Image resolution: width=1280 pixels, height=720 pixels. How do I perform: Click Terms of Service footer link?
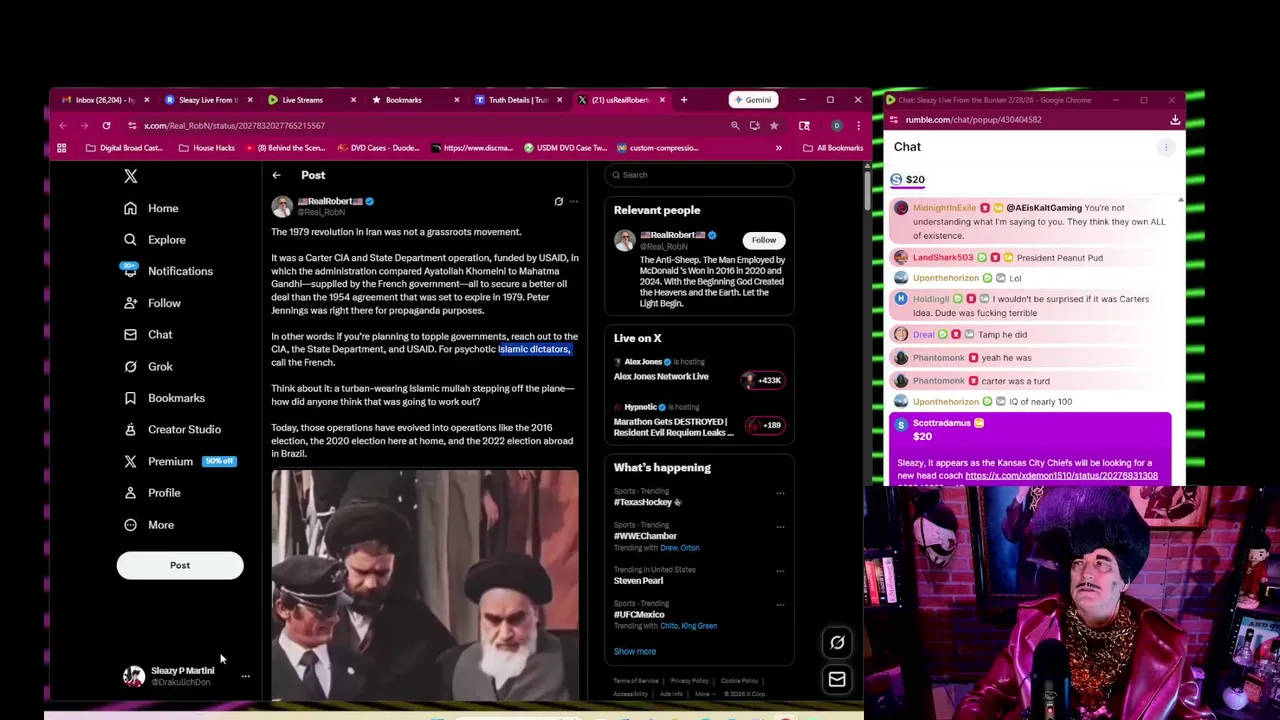tap(635, 682)
